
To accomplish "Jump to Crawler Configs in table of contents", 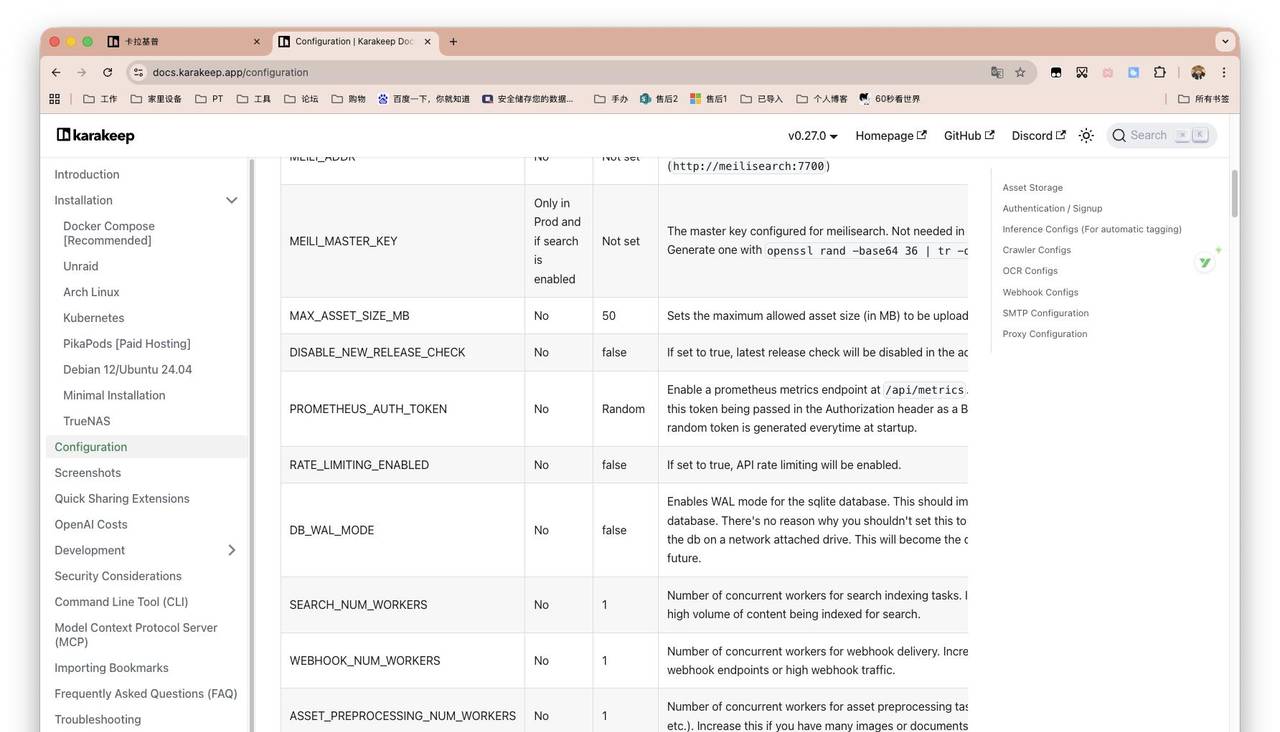I will point(1036,250).
